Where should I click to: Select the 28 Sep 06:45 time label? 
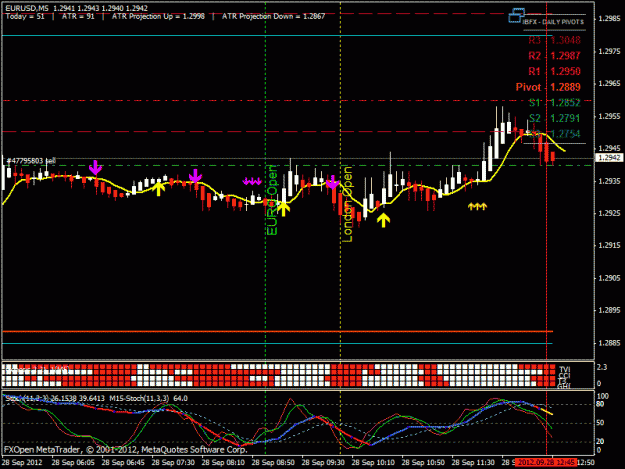tap(123, 463)
